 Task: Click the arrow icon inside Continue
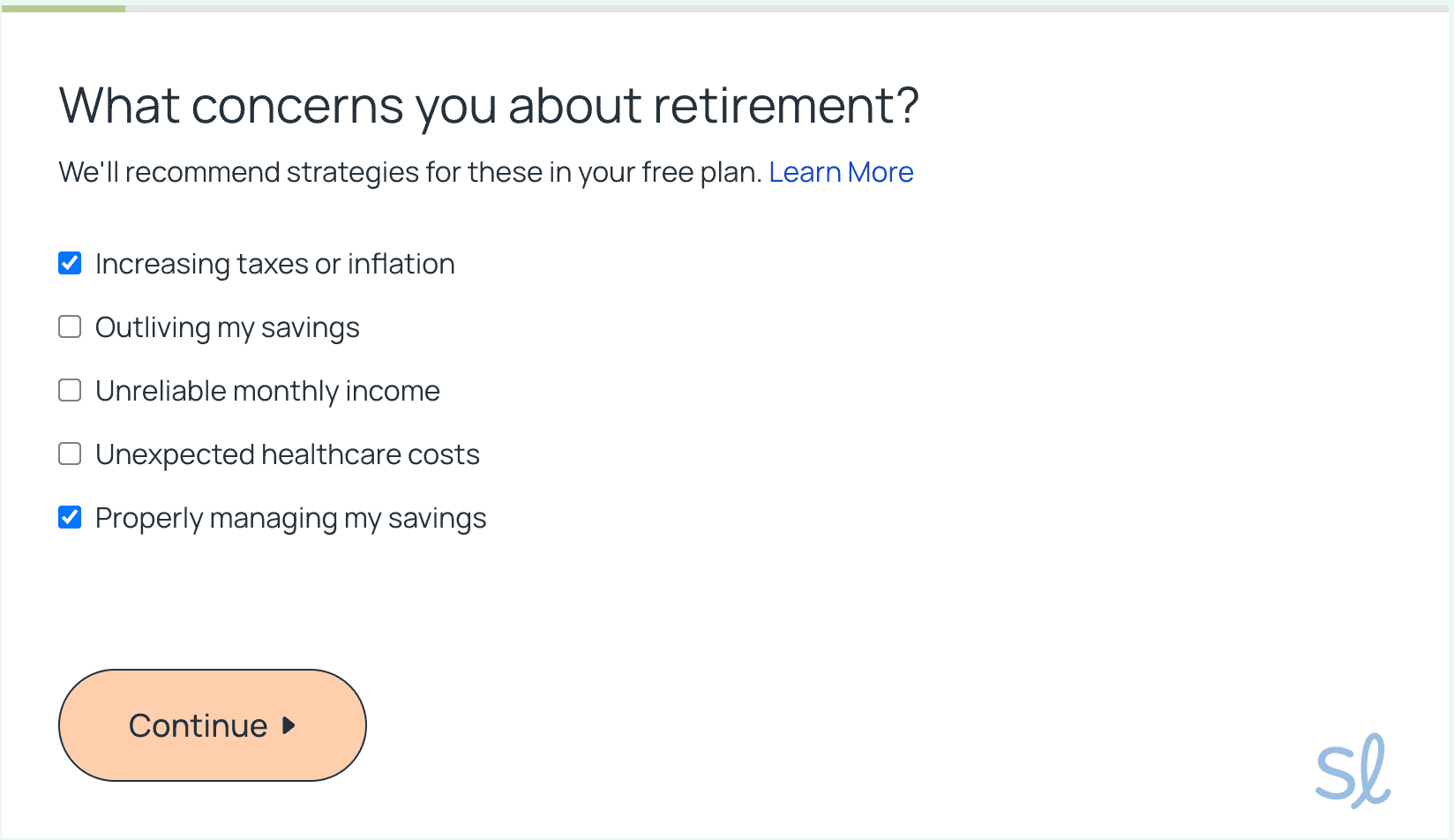click(x=289, y=725)
